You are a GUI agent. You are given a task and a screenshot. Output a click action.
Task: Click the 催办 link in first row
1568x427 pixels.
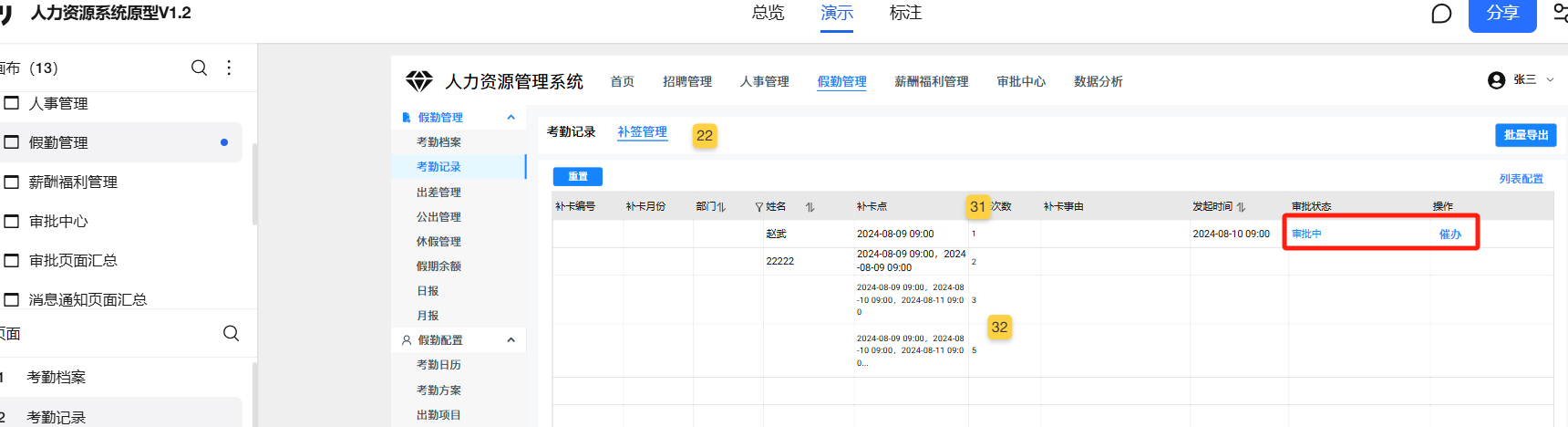[x=1449, y=234]
